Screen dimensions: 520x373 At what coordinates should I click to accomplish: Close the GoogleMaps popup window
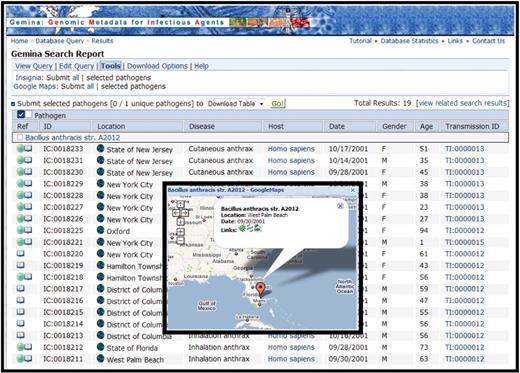[353, 190]
